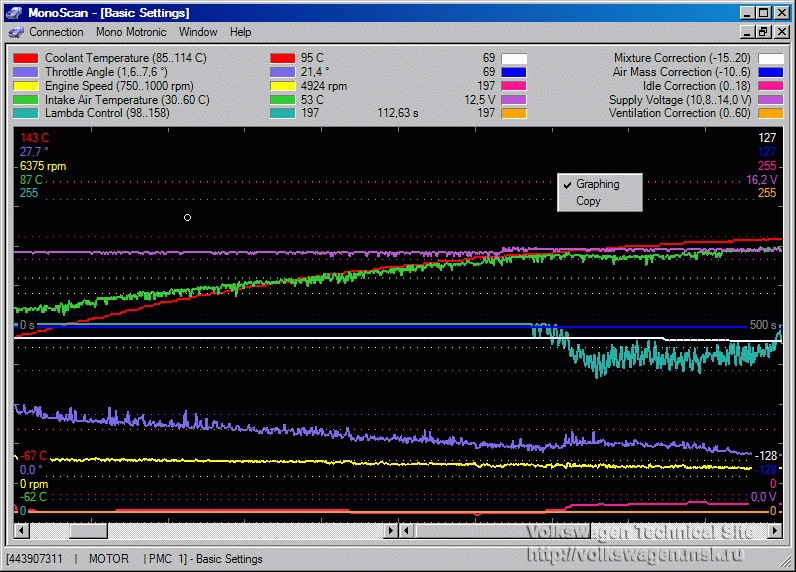Click the 500 s time axis label
796x572 pixels.
tap(763, 325)
